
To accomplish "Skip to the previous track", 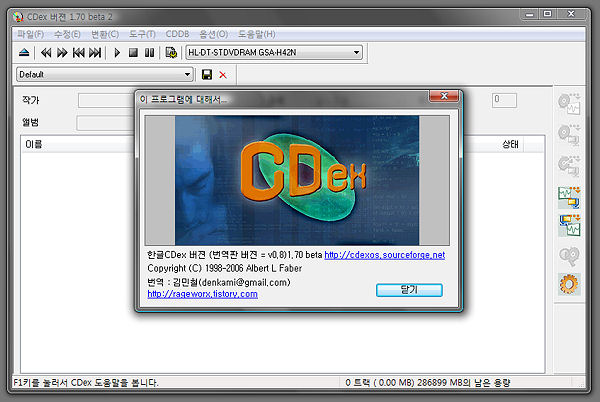I will coord(78,52).
